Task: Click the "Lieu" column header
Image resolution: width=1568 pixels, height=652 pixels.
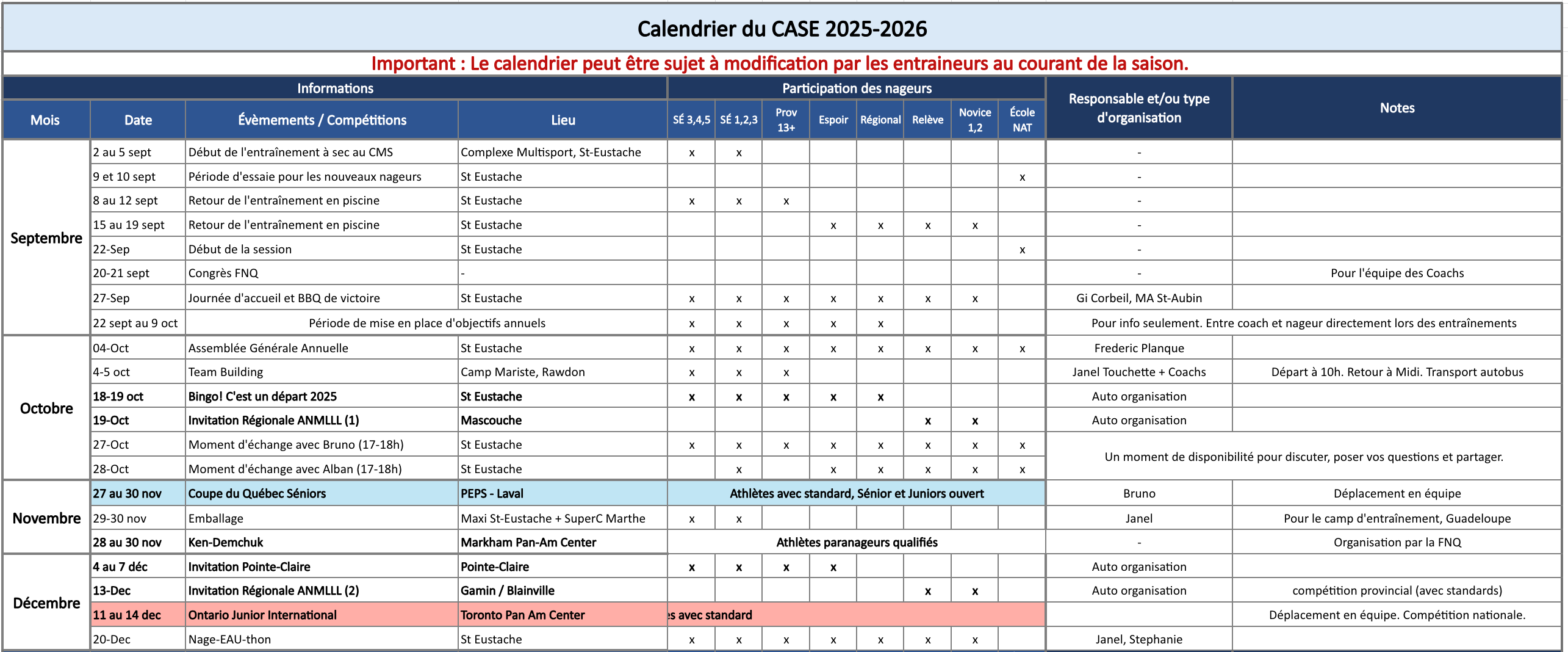Action: [563, 120]
